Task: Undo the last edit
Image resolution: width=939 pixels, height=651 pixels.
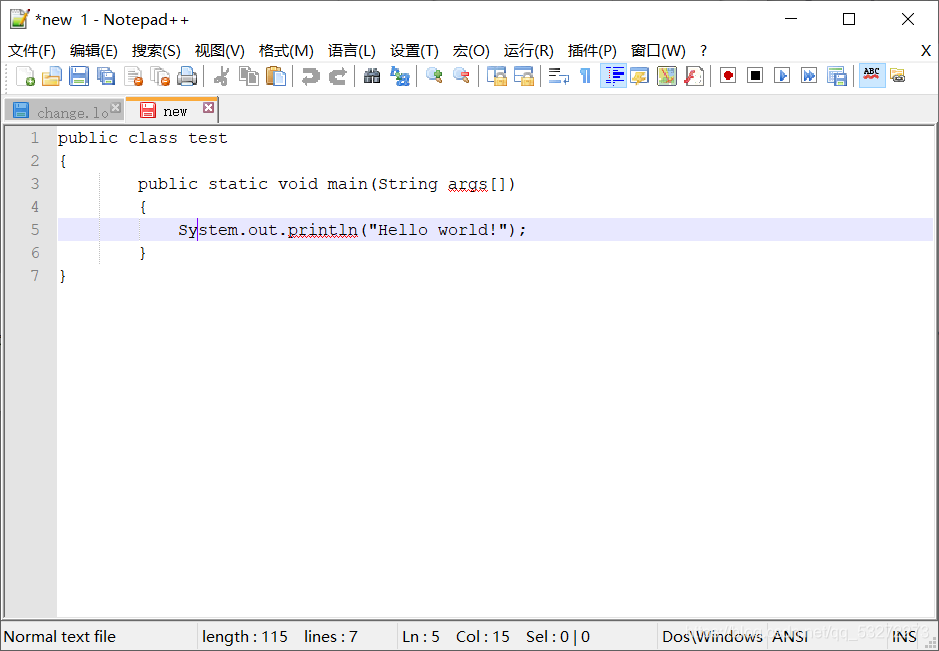Action: (x=310, y=76)
